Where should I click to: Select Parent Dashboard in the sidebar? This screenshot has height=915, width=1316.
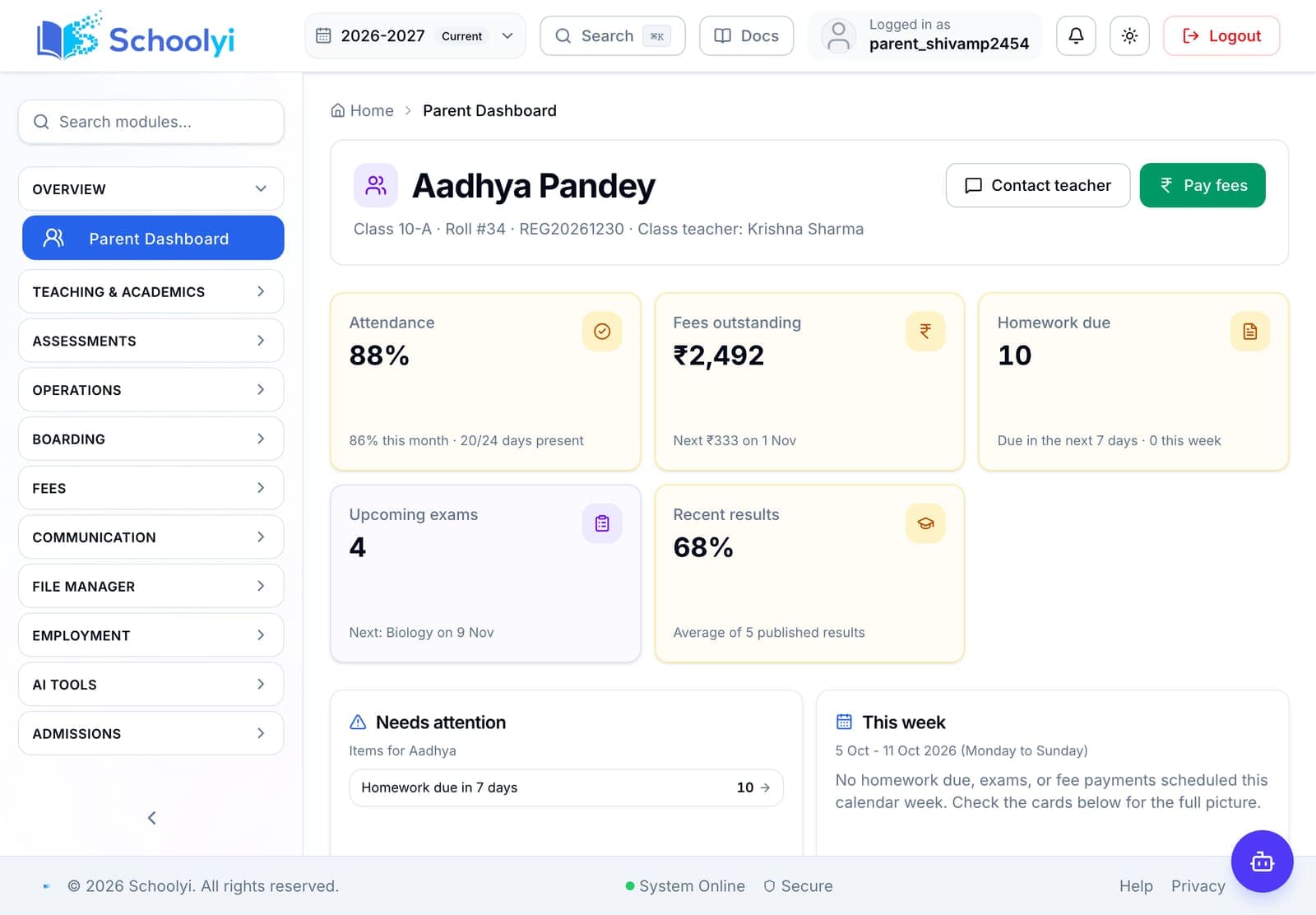point(153,238)
